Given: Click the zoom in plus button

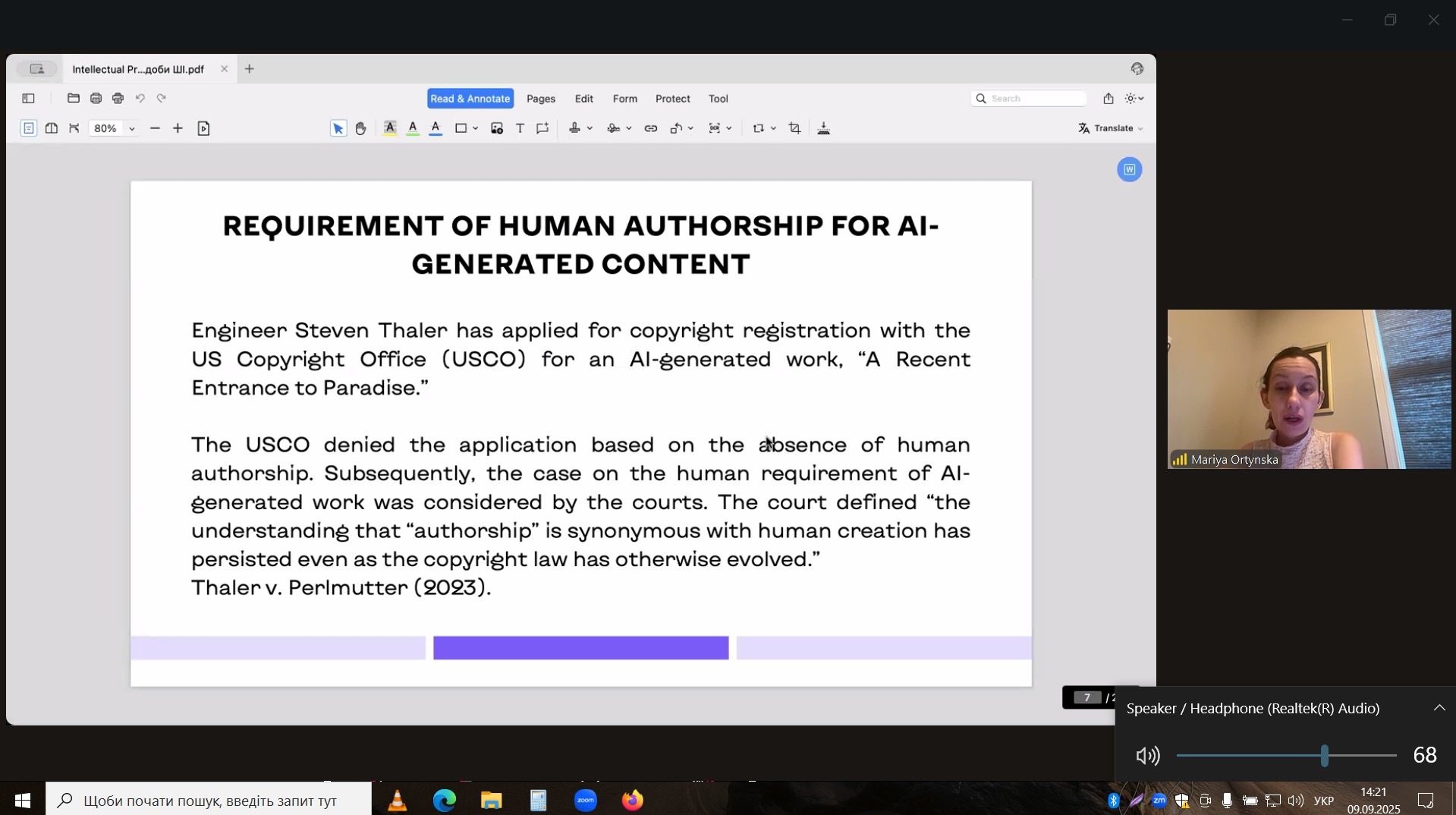Looking at the screenshot, I should click(x=178, y=128).
